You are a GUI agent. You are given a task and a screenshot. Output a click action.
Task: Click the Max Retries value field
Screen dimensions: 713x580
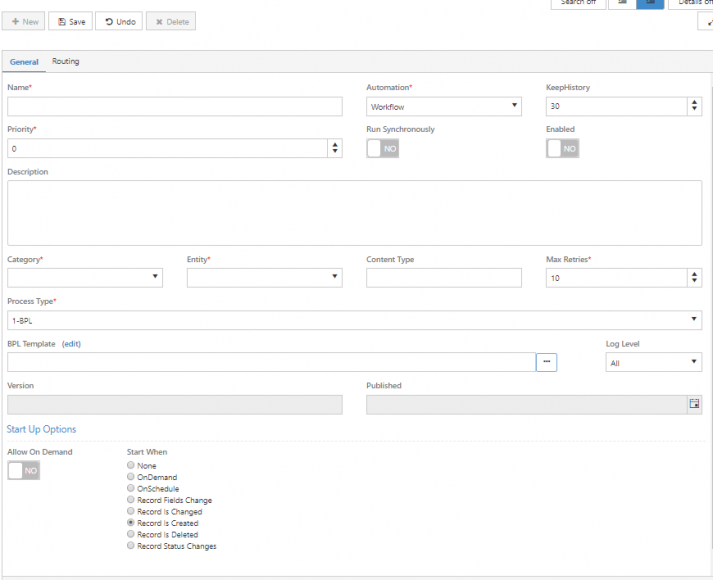coord(616,278)
